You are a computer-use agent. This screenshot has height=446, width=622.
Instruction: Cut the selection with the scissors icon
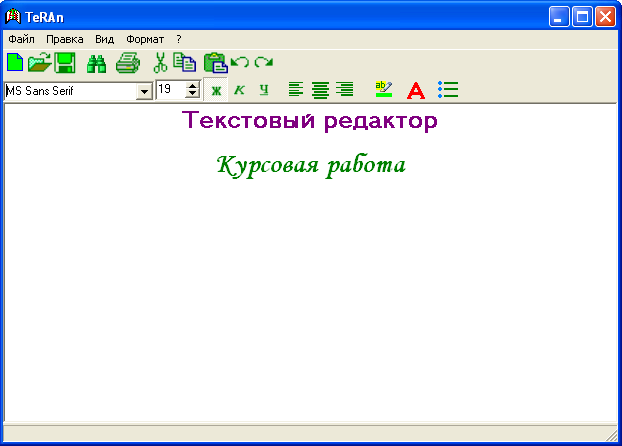click(x=160, y=63)
